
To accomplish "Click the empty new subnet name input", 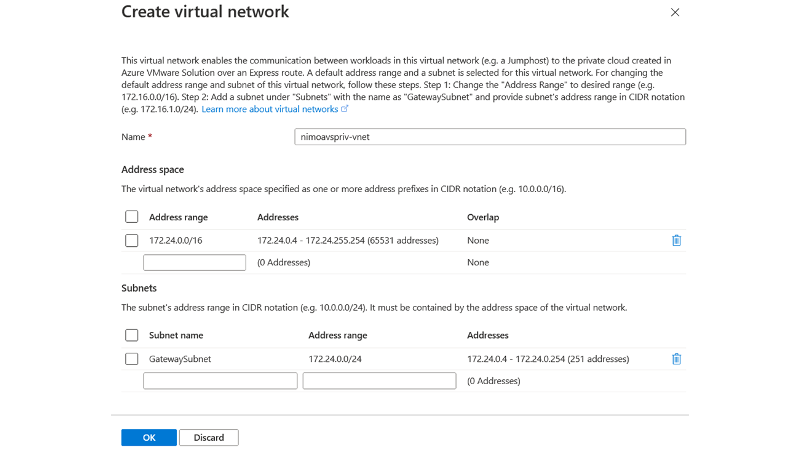I will [220, 381].
